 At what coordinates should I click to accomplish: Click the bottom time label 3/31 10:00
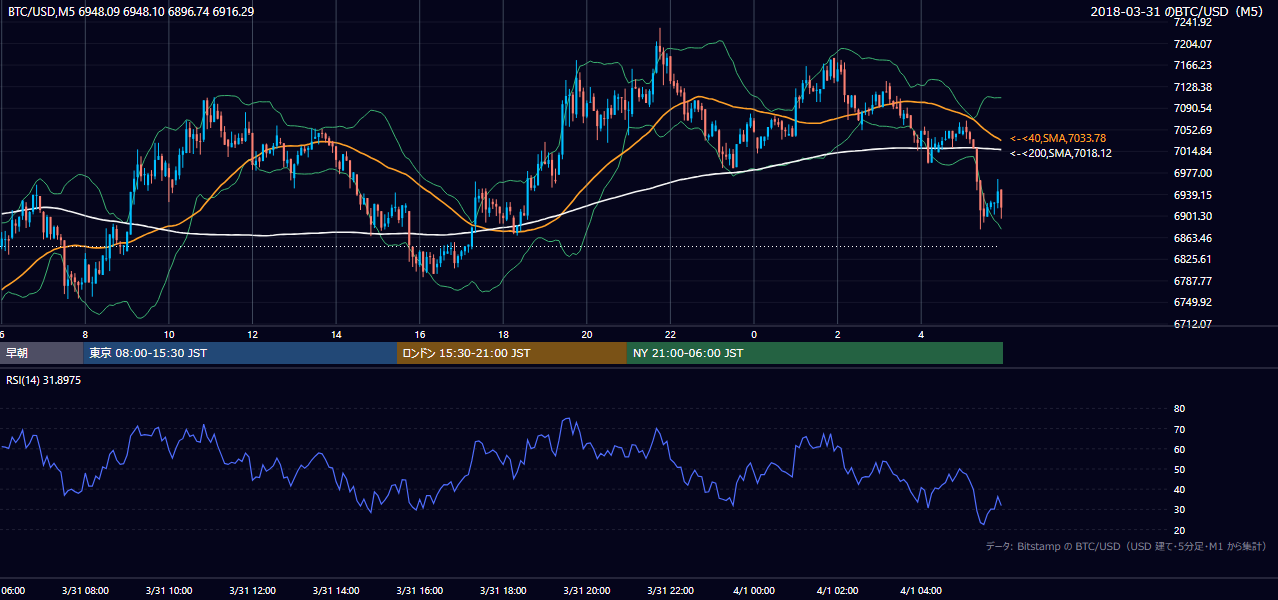click(x=169, y=591)
